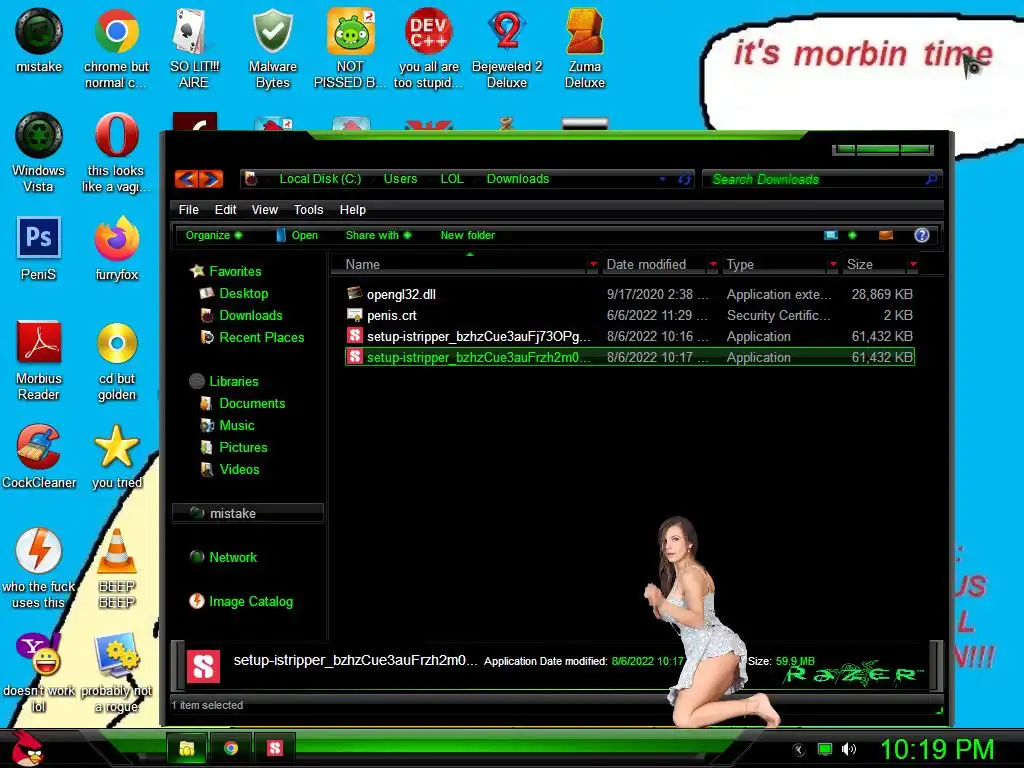Select the Music library
1024x768 pixels.
pos(236,426)
